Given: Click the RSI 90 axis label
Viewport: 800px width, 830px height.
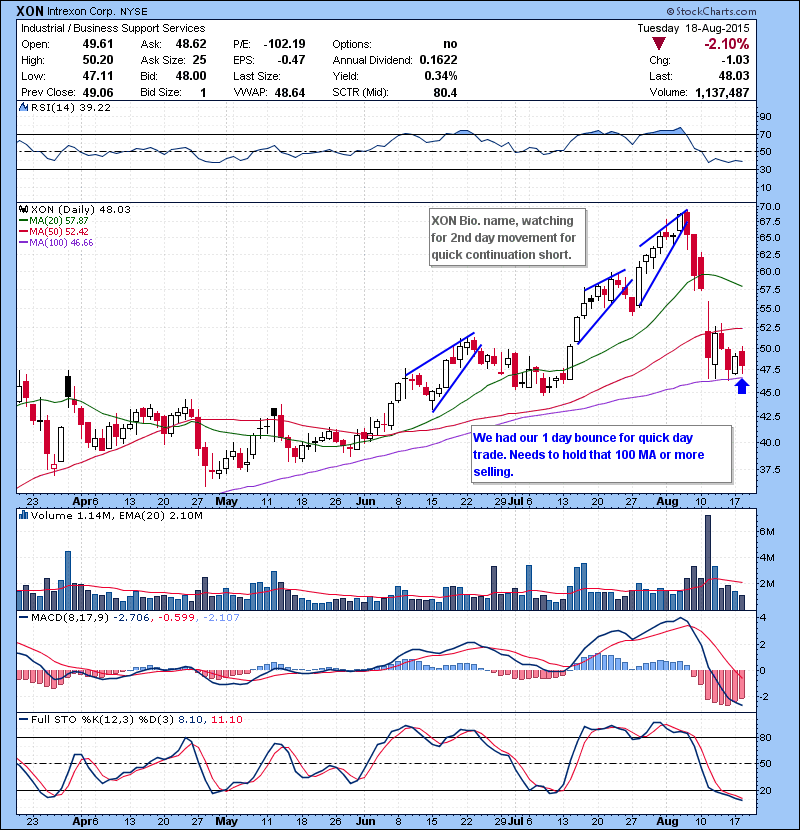Looking at the screenshot, I should coord(765,116).
